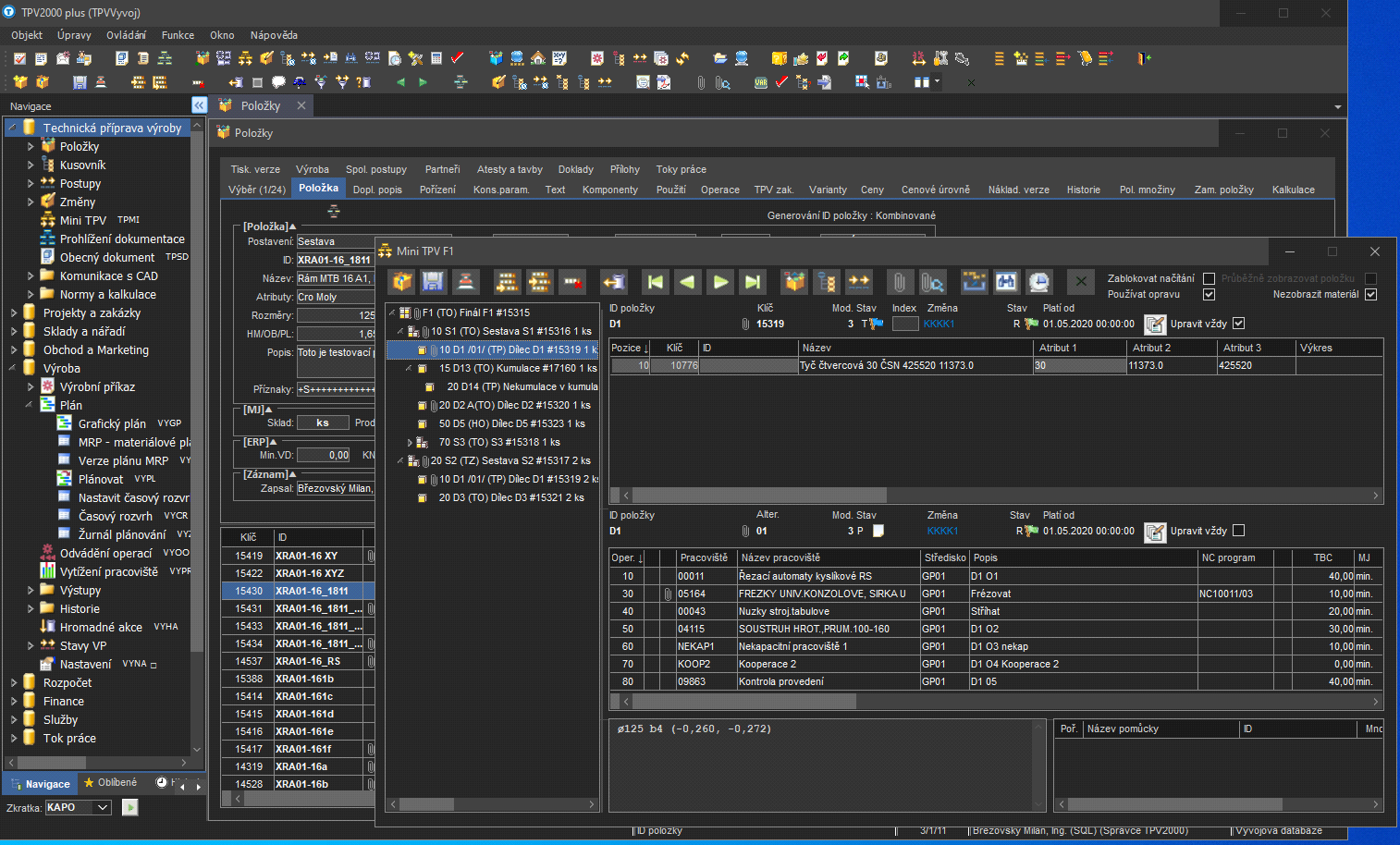Screen dimensions: 1400x845
Task: Switch to Oblíbené tab at bottom left
Action: click(110, 782)
